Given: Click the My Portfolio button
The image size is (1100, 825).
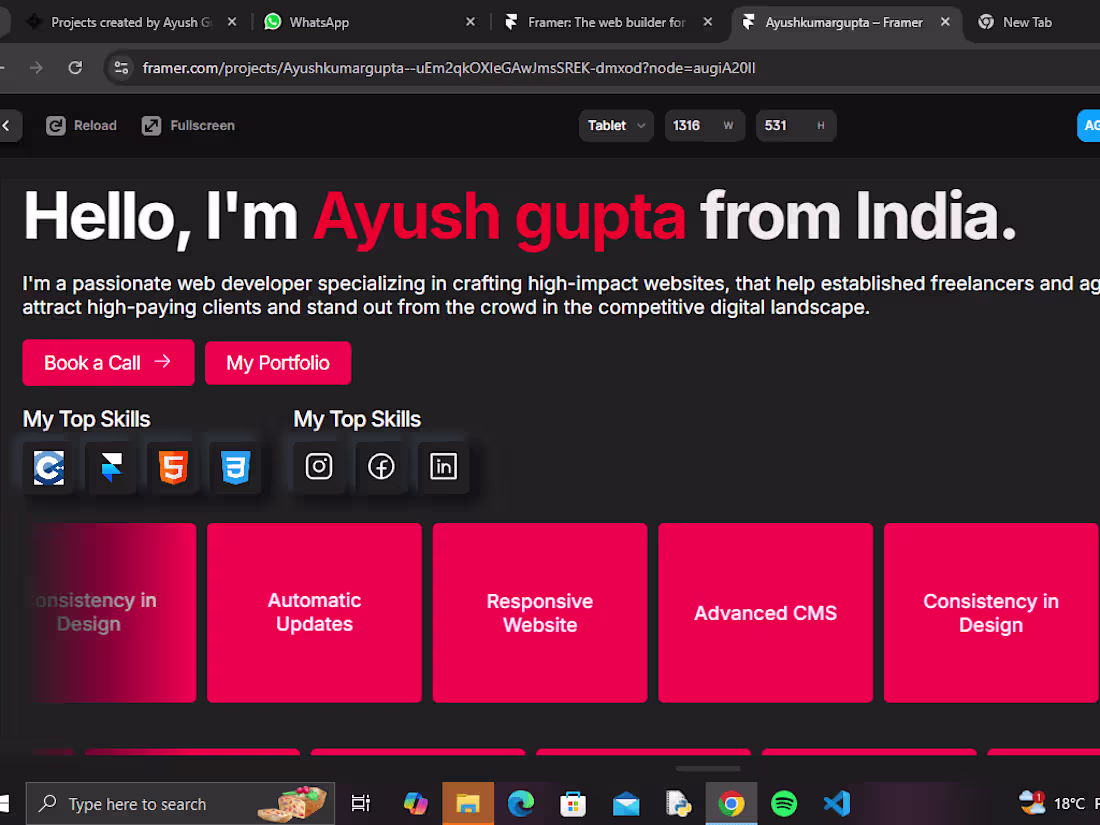Looking at the screenshot, I should [x=278, y=363].
